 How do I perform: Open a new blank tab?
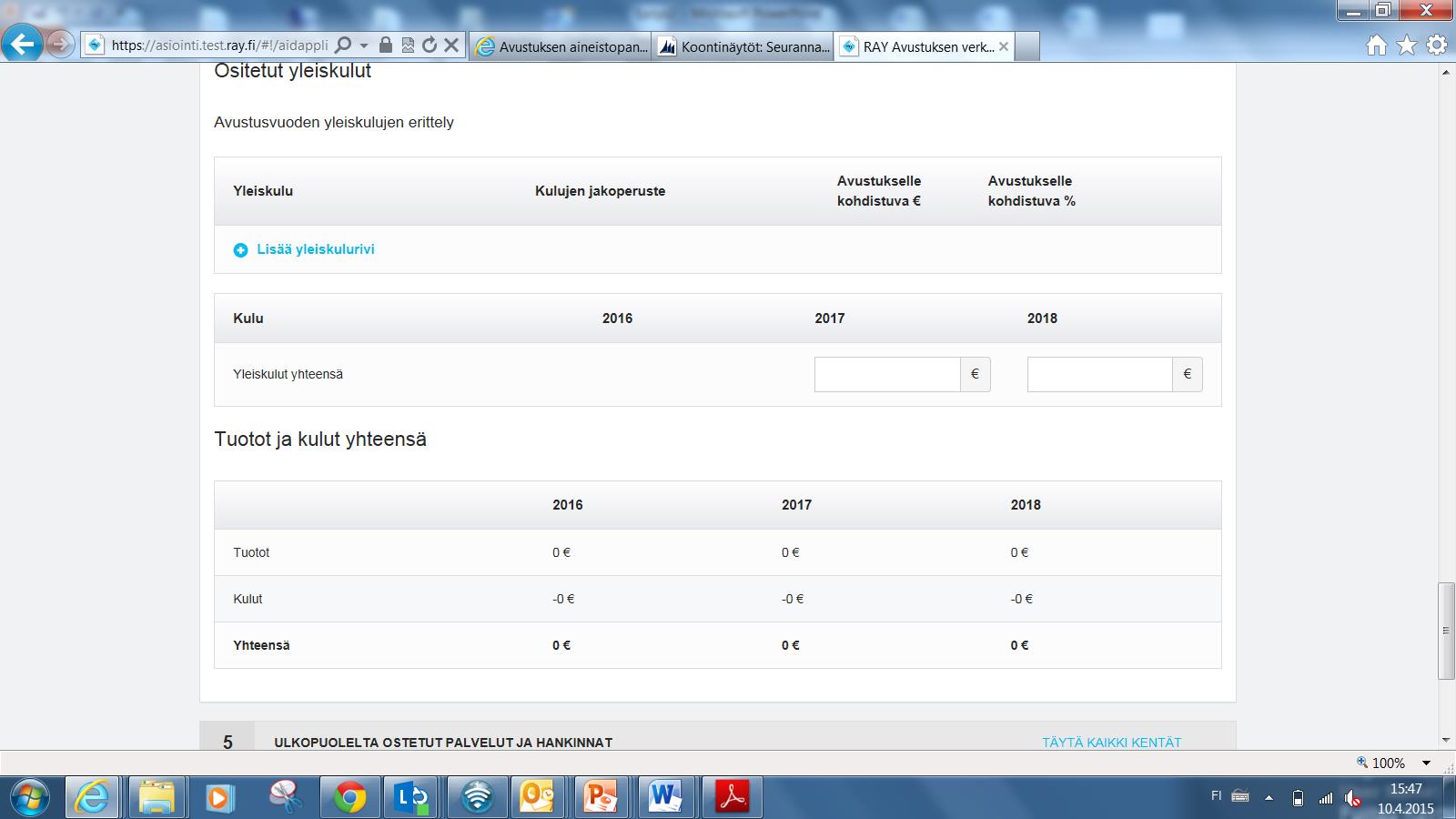click(x=1027, y=46)
